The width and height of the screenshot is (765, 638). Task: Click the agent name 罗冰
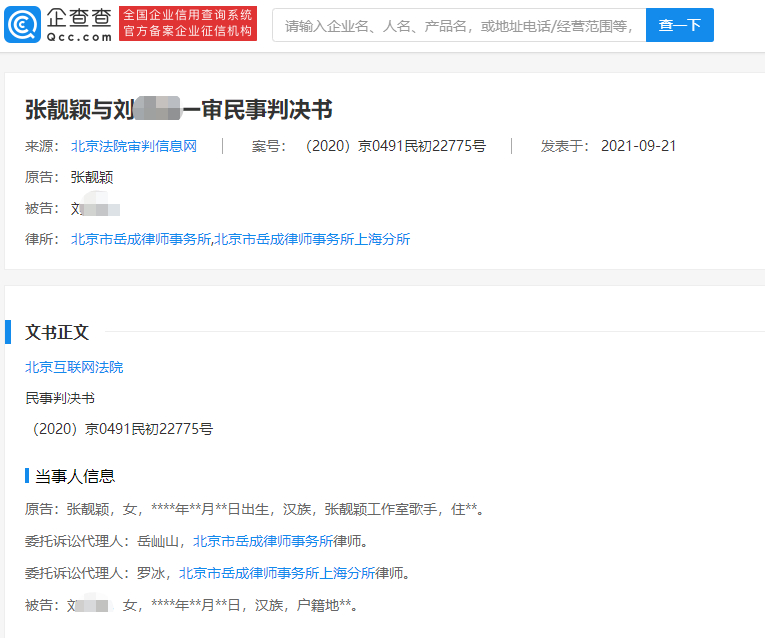click(x=151, y=573)
